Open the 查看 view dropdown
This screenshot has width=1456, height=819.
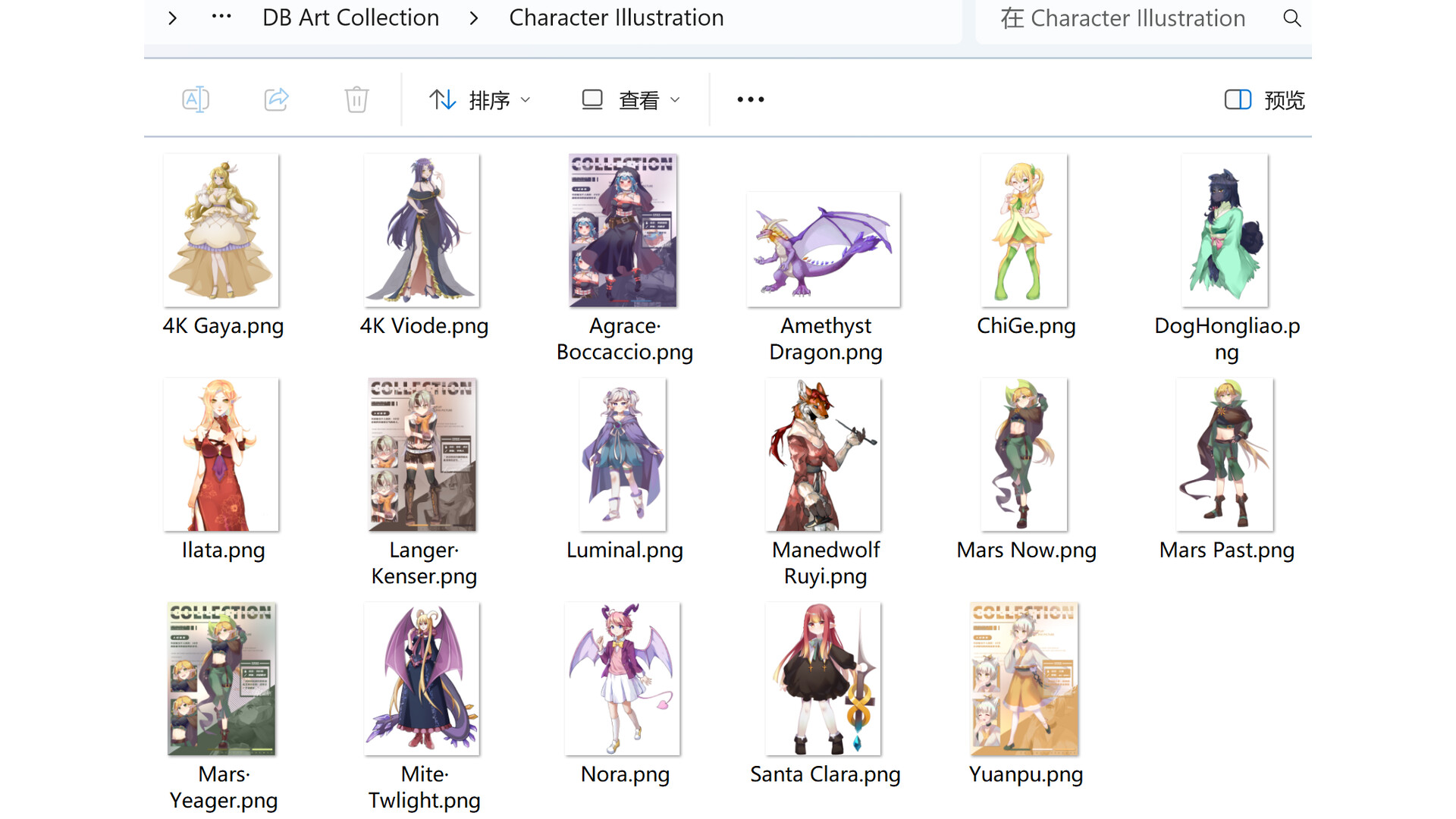click(x=639, y=99)
